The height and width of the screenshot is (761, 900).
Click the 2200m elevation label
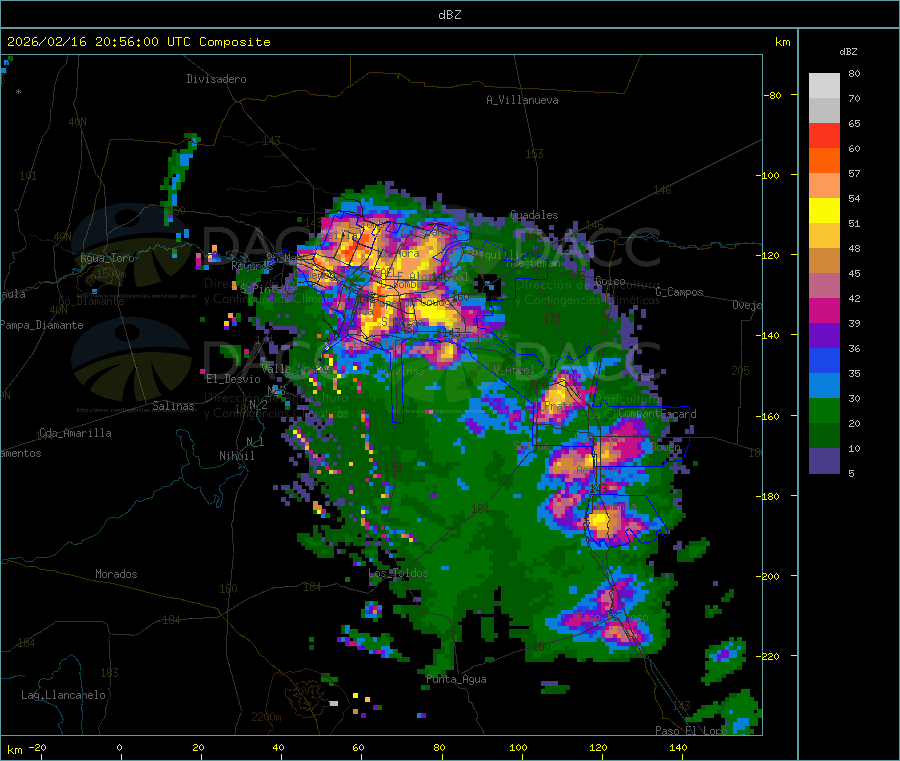266,717
